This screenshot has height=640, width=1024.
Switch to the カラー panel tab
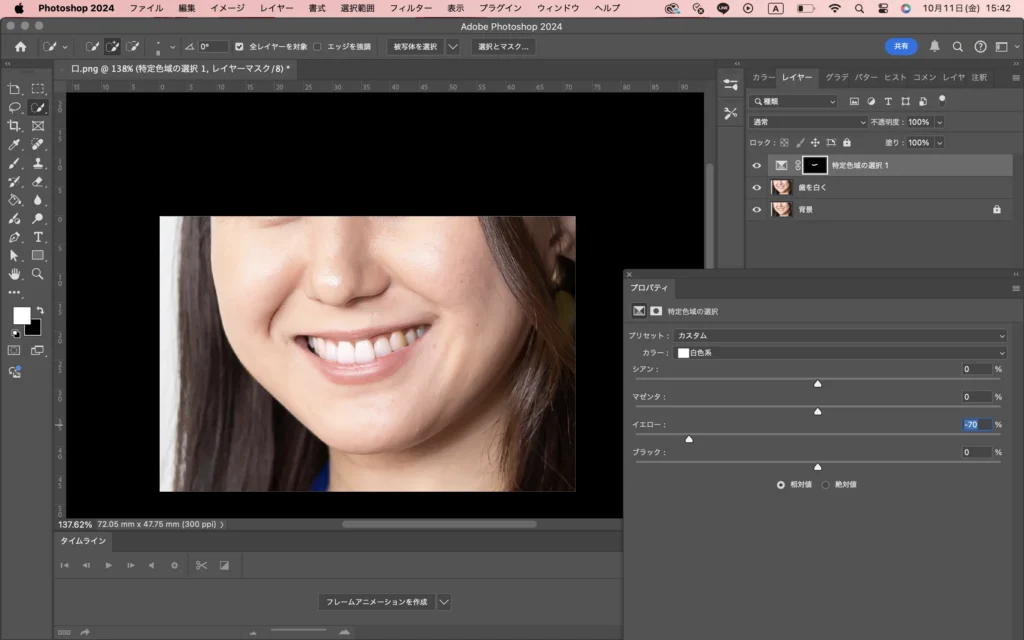tap(764, 77)
